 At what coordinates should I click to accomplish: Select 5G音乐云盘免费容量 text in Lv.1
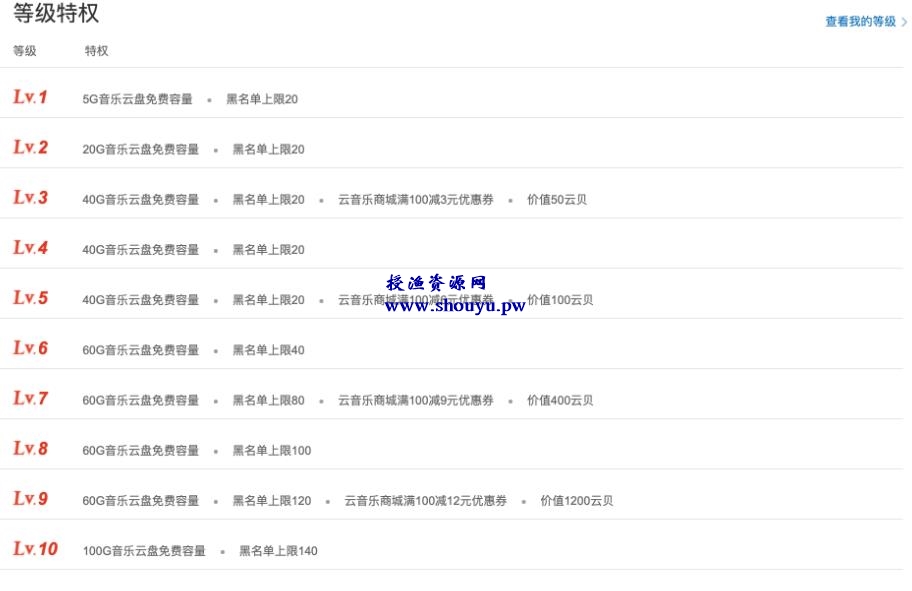[x=137, y=99]
